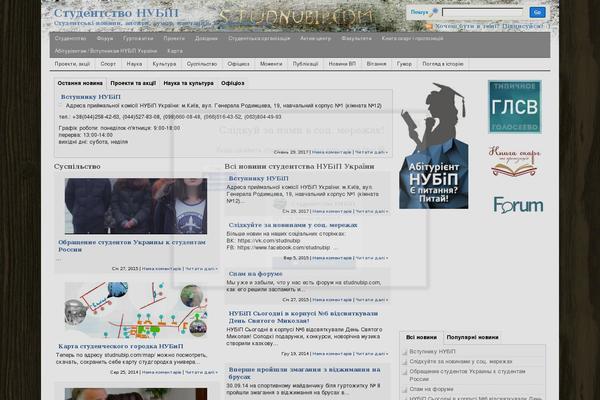Open Проекти in the grey main menu
This screenshot has height=400, width=600.
(x=174, y=38)
